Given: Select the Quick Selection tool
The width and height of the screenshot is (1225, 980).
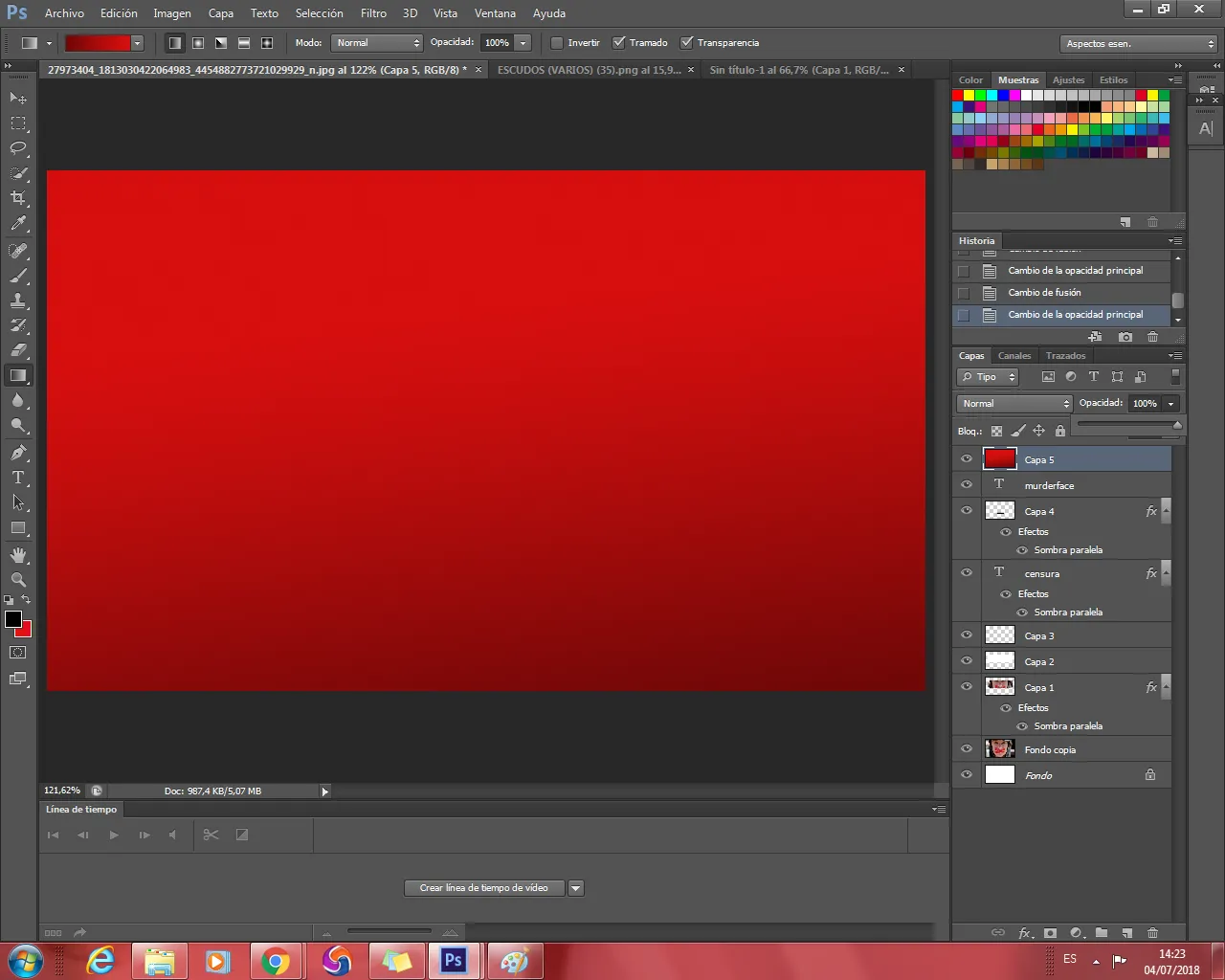Looking at the screenshot, I should click(18, 173).
